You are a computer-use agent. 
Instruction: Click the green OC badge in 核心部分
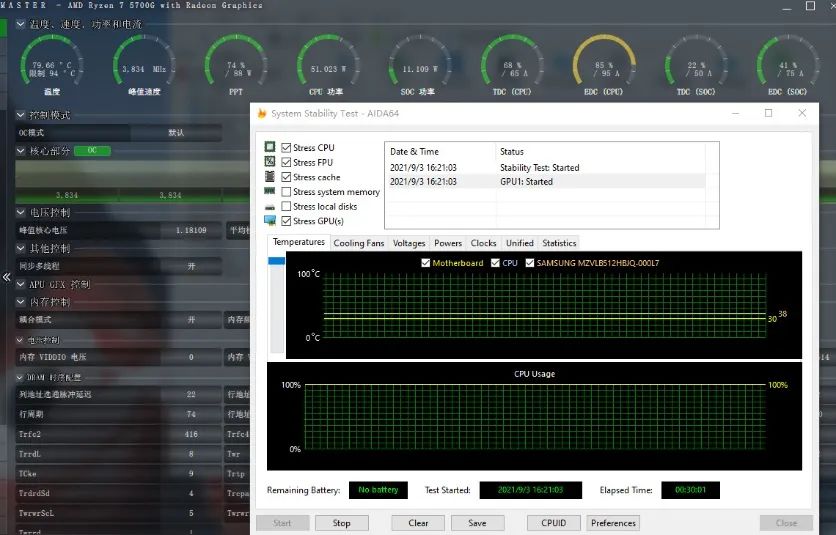pos(92,150)
